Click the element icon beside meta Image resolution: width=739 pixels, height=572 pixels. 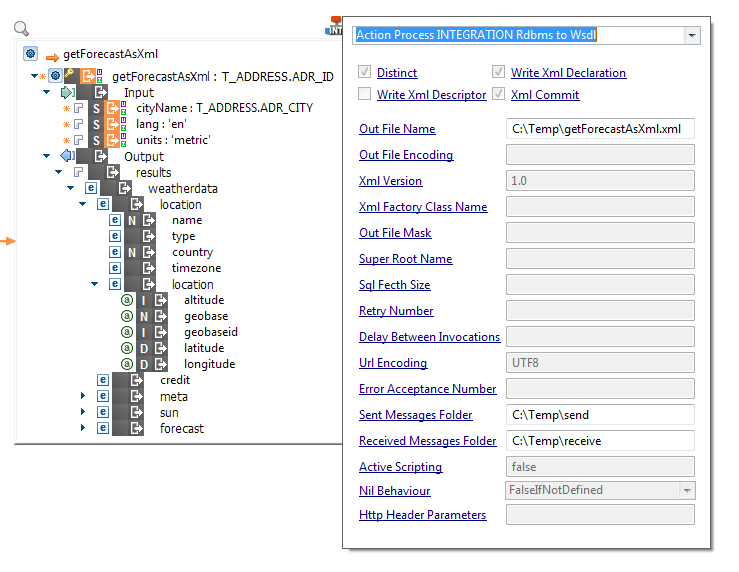(103, 396)
